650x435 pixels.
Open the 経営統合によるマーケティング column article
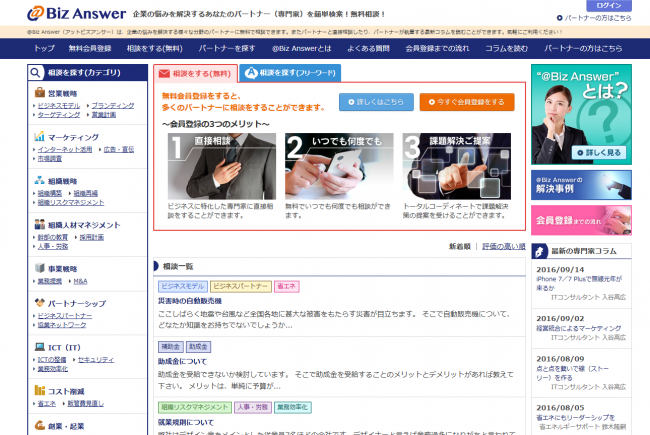tap(578, 328)
